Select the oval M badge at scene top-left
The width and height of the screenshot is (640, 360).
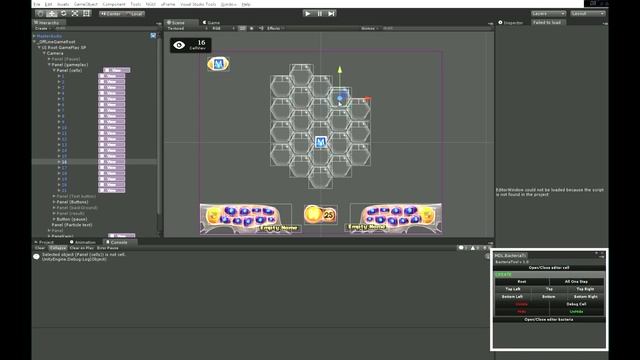(x=218, y=64)
